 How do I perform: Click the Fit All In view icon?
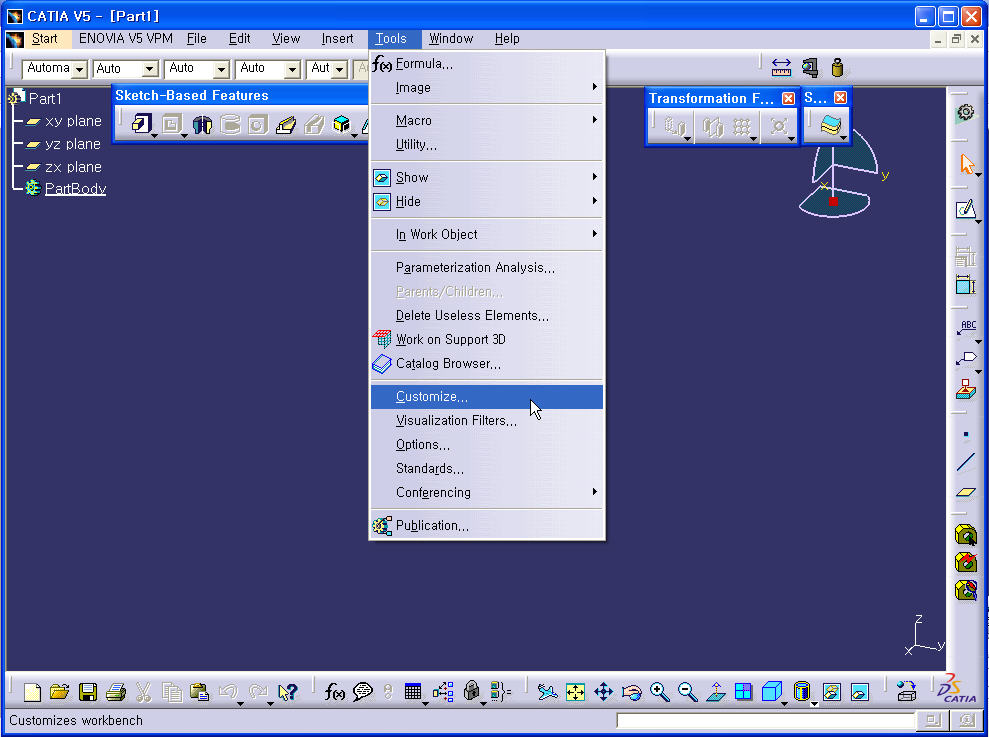coord(575,692)
